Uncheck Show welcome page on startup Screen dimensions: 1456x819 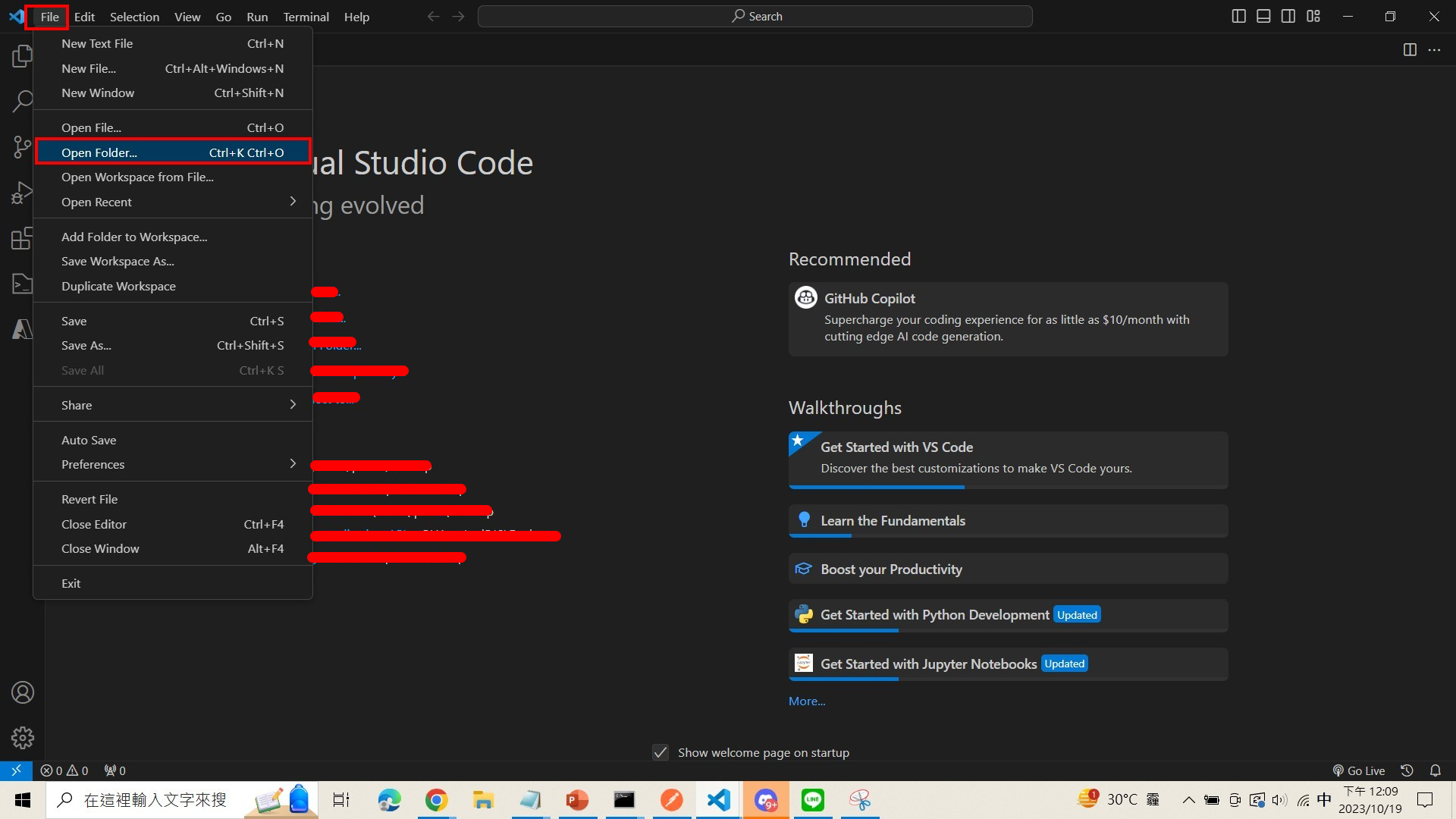pyautogui.click(x=661, y=752)
